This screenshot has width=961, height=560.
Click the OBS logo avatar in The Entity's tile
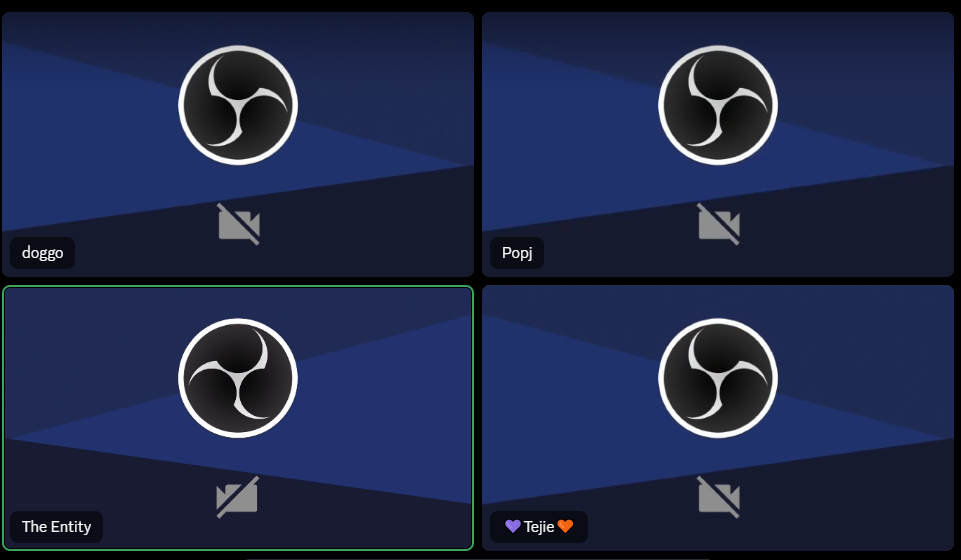(x=238, y=378)
